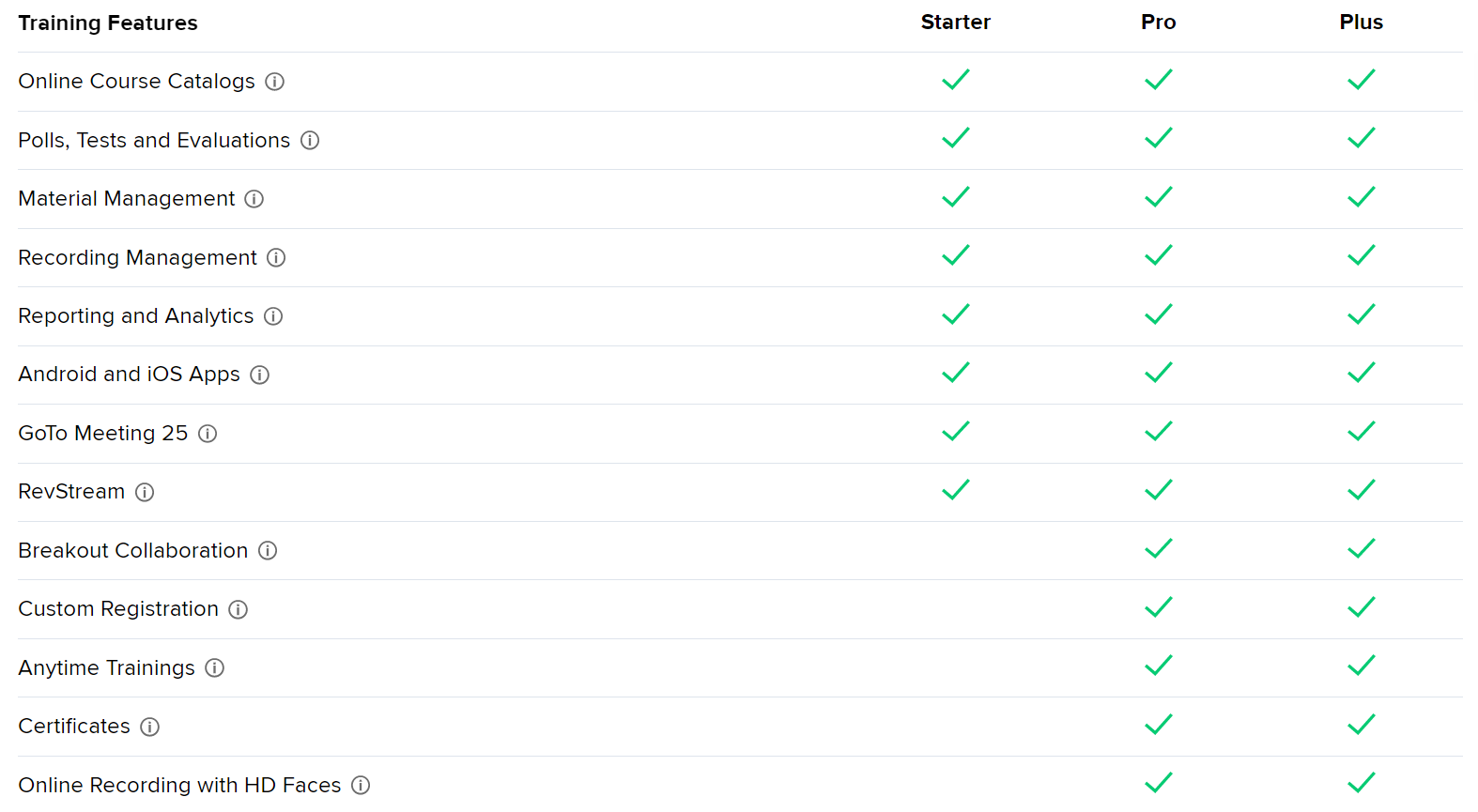Open the Custom Registration info icon
The width and height of the screenshot is (1478, 812).
239,609
